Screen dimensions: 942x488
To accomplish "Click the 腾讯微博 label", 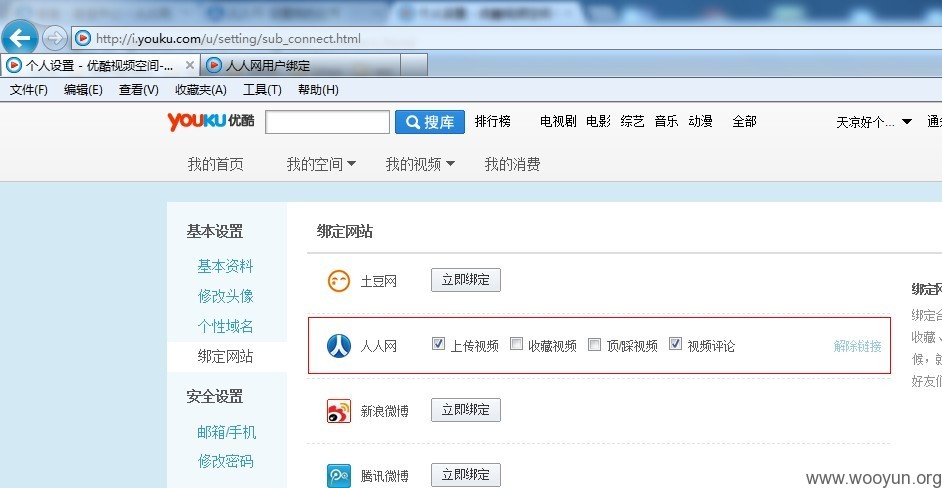I will pyautogui.click(x=384, y=477).
